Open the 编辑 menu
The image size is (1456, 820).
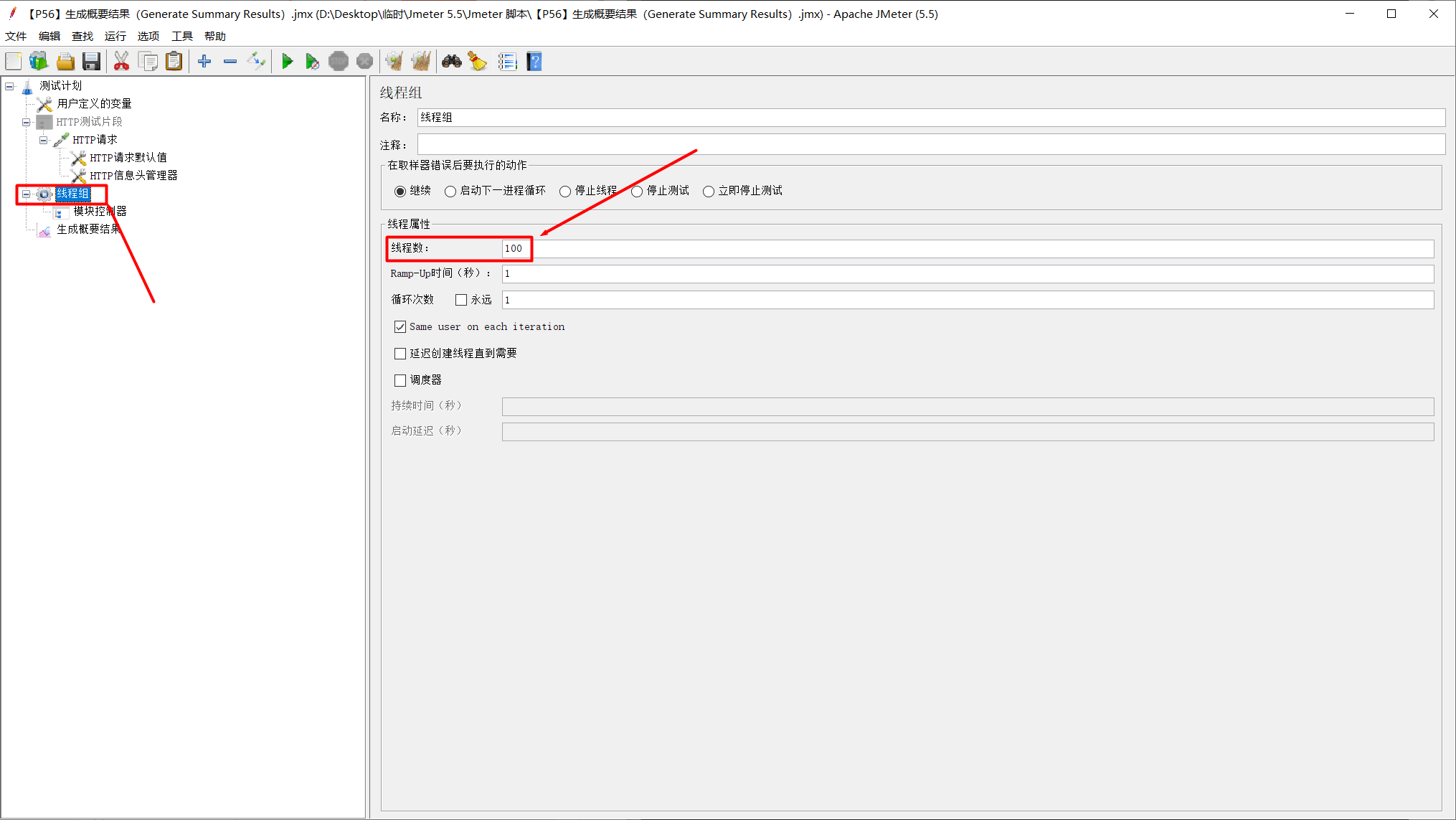[x=49, y=36]
